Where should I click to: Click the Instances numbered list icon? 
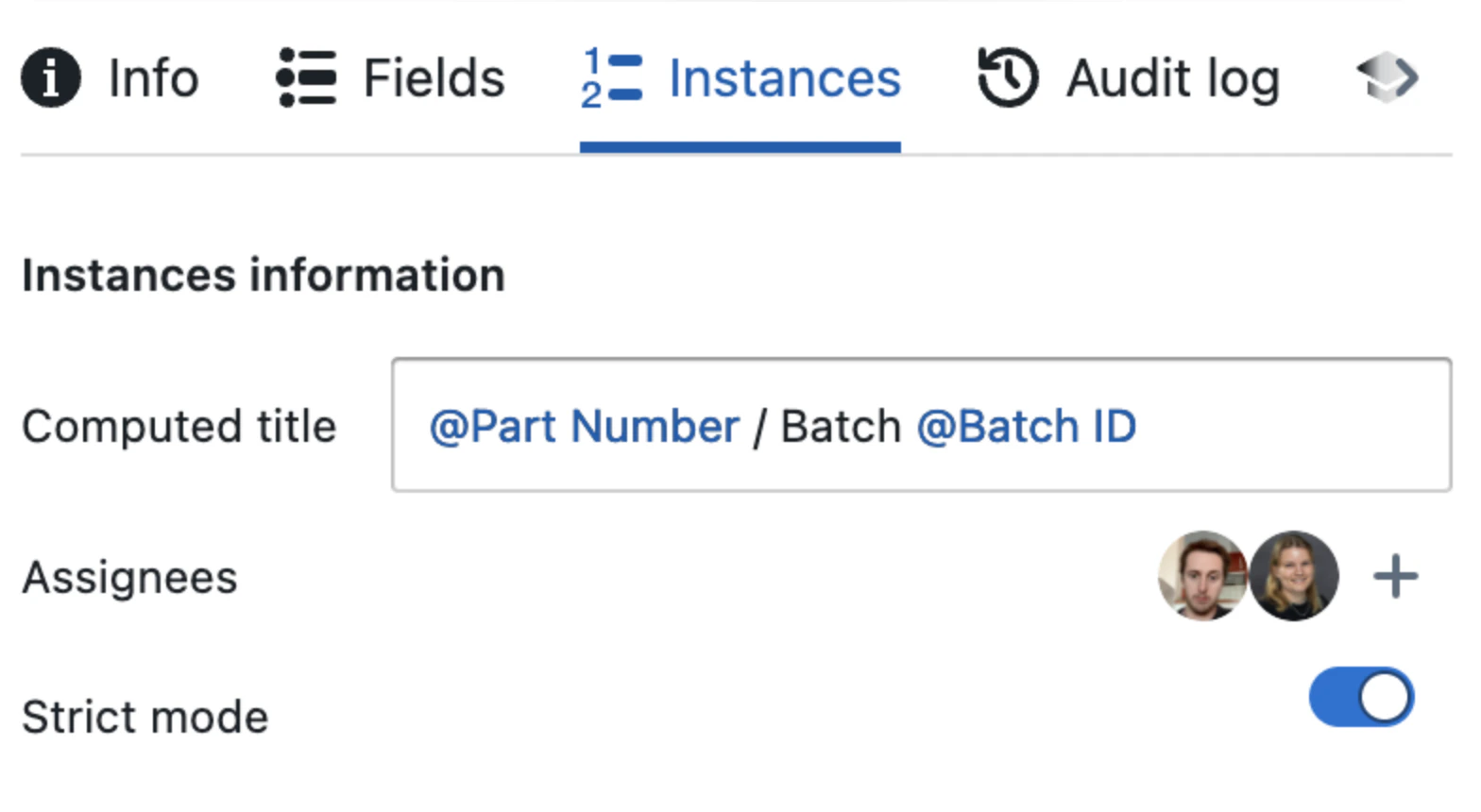click(x=611, y=77)
